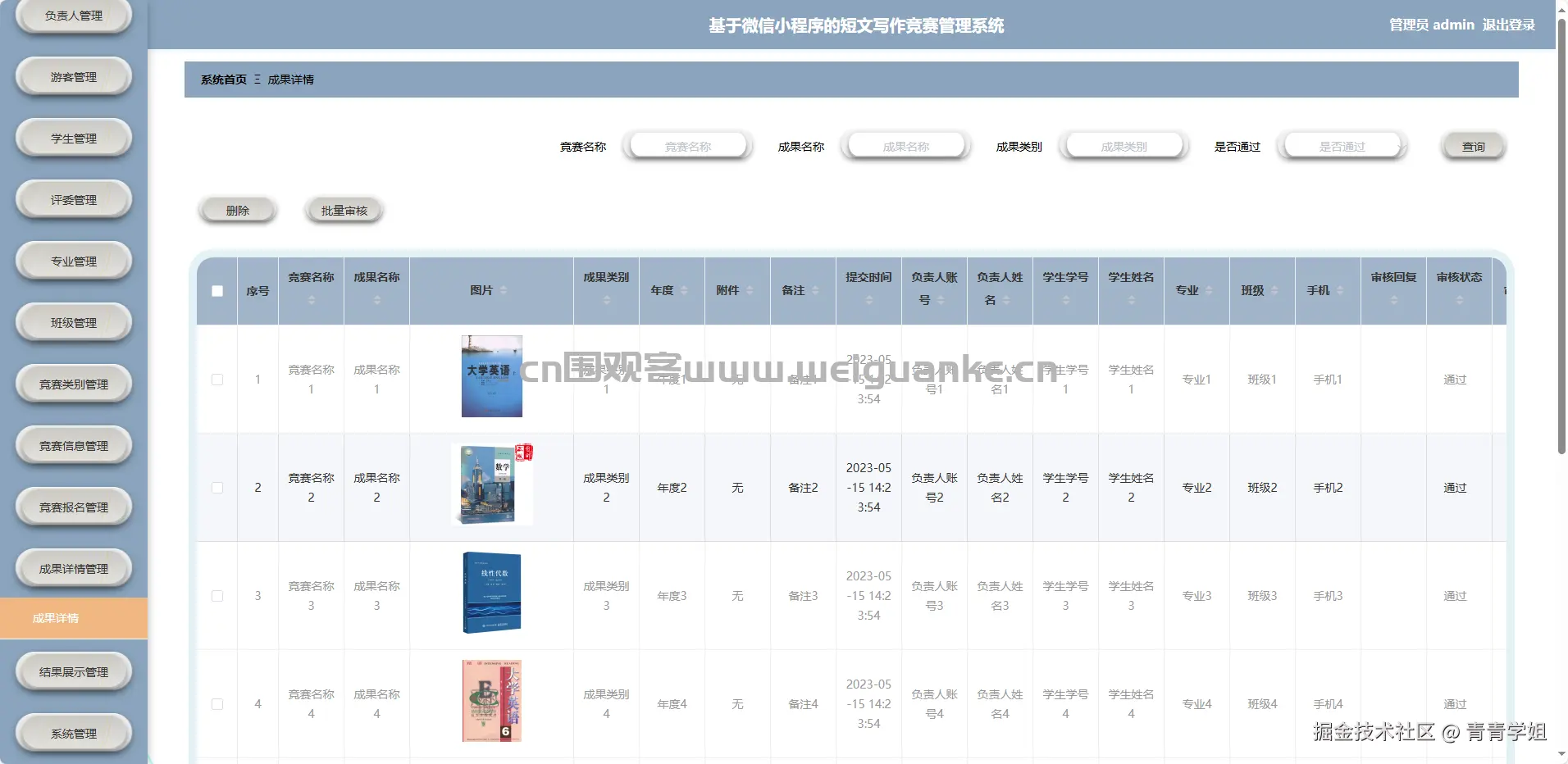The image size is (1568, 764).
Task: Open row 2 数学 book thumbnail
Action: coord(492,484)
